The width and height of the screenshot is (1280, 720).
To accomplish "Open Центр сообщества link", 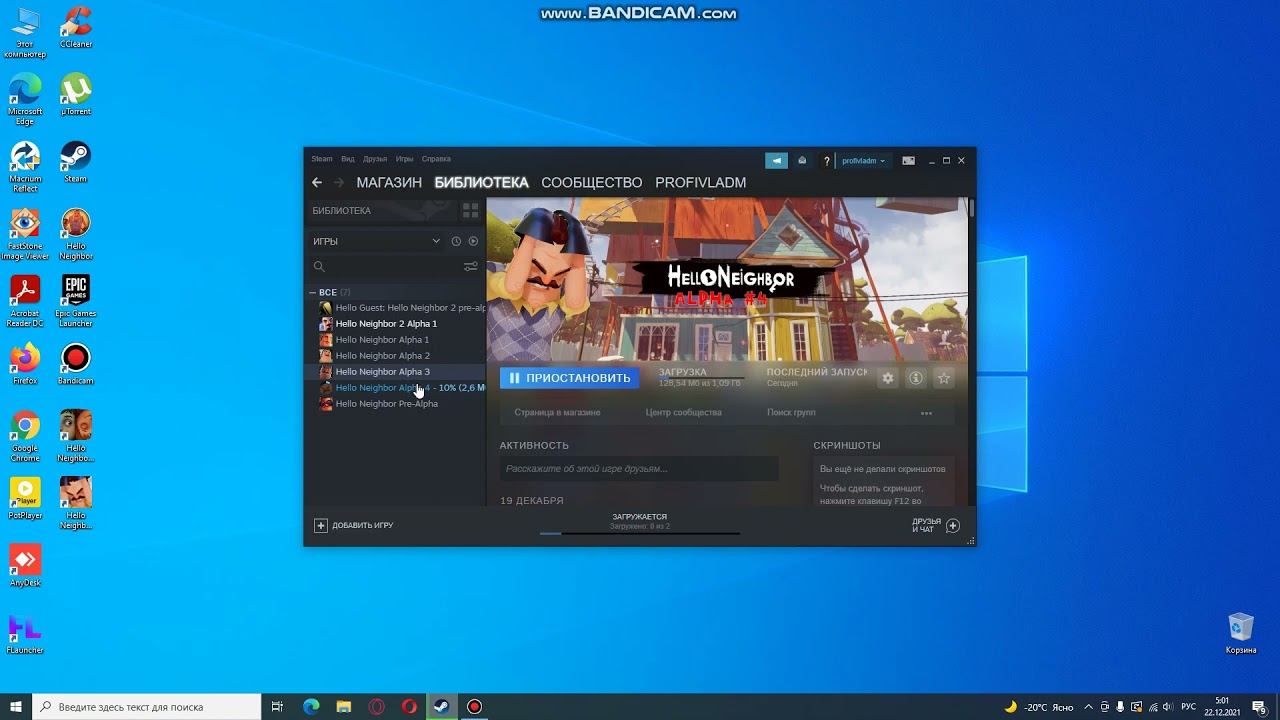I will pyautogui.click(x=684, y=413).
